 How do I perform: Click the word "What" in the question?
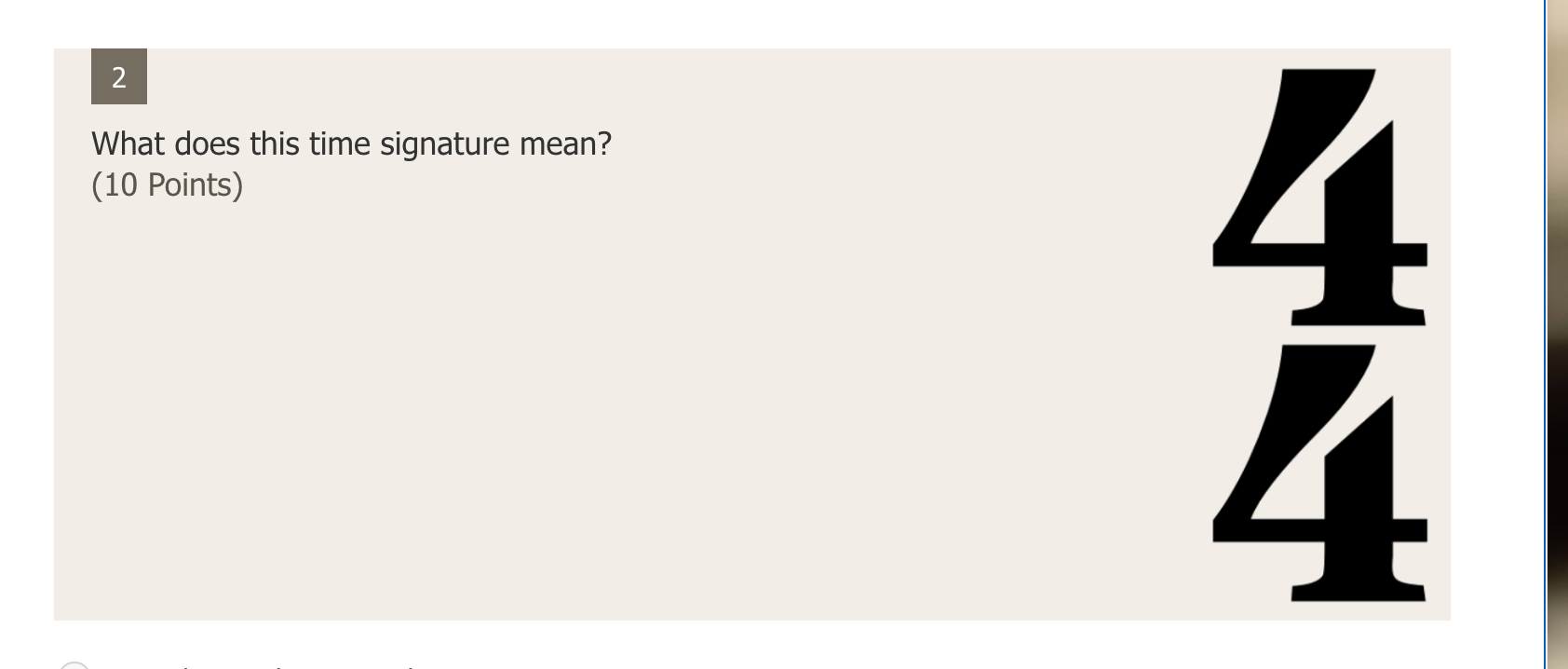128,143
